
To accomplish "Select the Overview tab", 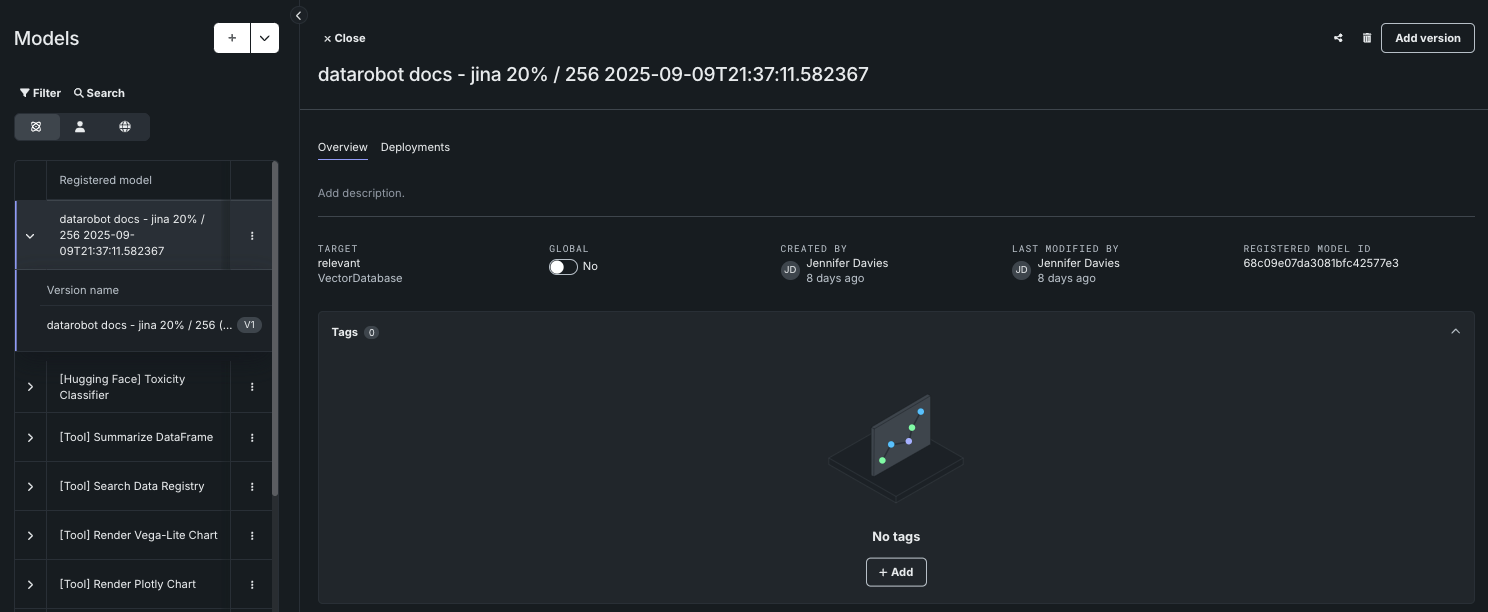I will (x=343, y=147).
